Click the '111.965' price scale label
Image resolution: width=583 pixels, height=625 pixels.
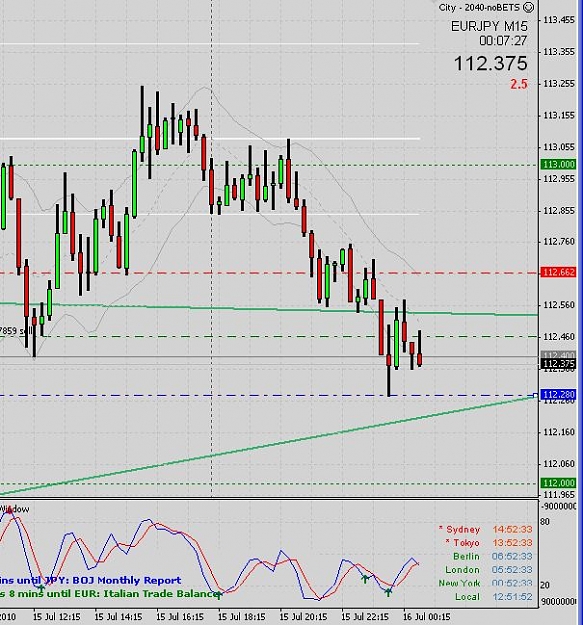pos(559,495)
